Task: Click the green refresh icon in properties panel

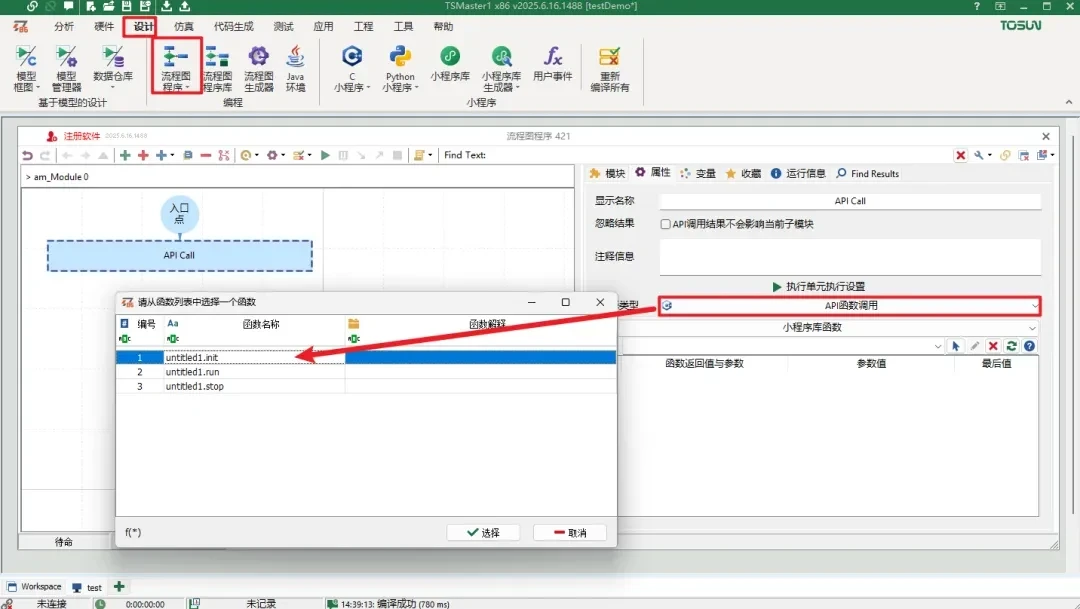Action: pyautogui.click(x=1011, y=346)
